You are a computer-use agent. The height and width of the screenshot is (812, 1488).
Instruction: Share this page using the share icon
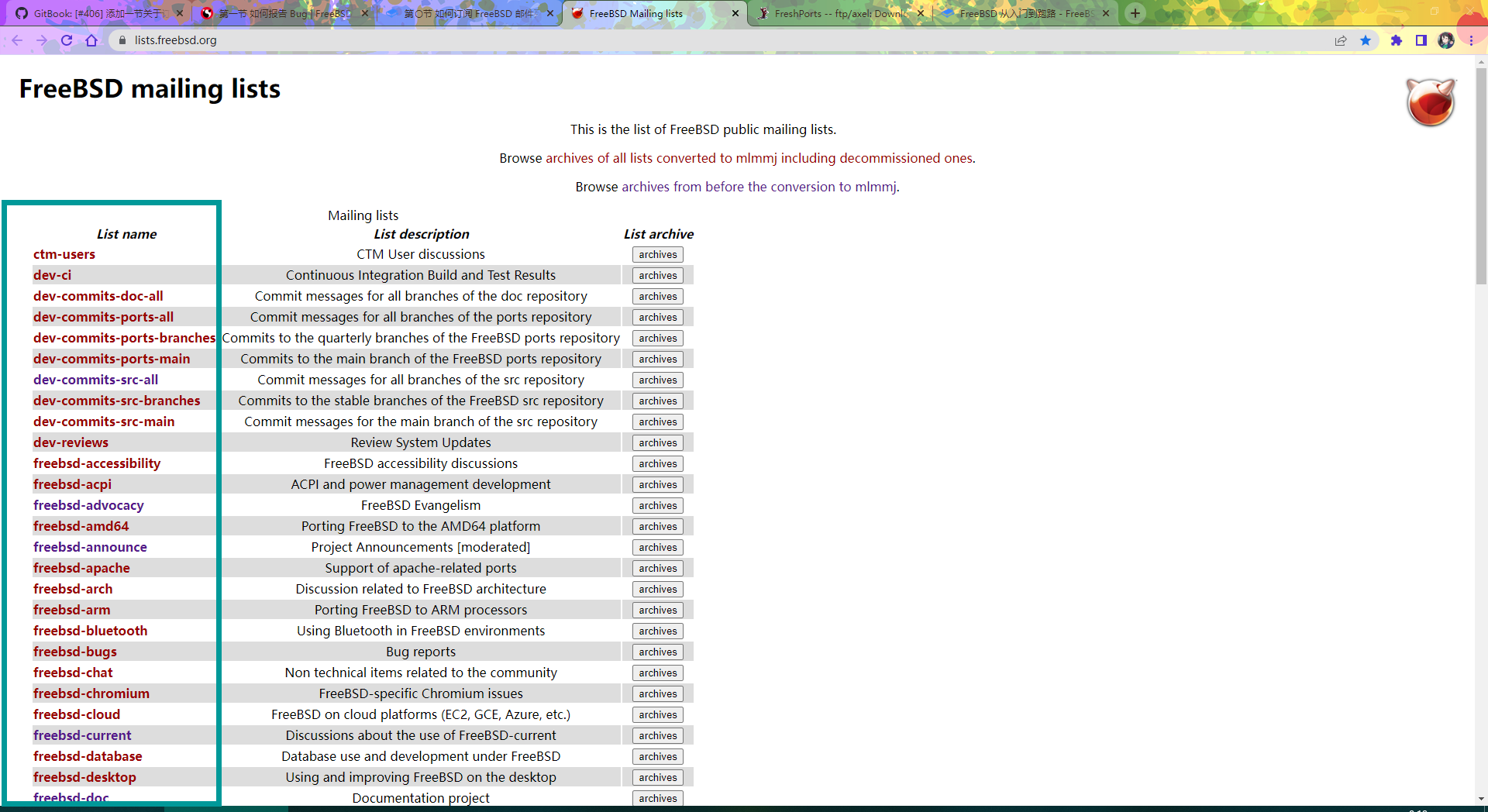1341,40
